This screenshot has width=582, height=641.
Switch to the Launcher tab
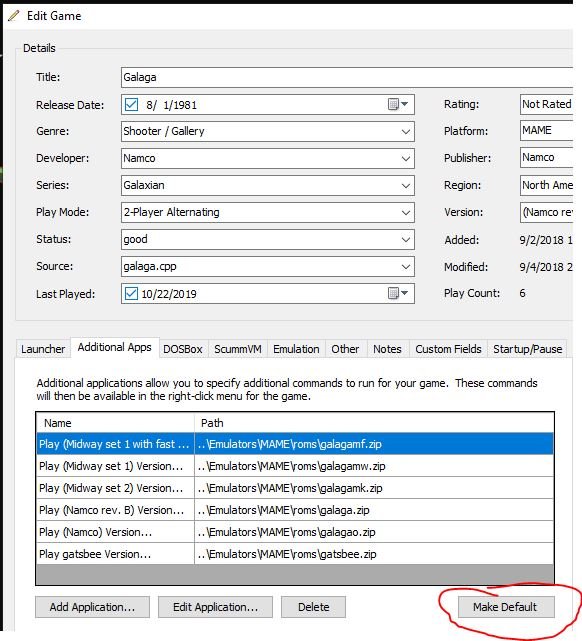coord(43,349)
